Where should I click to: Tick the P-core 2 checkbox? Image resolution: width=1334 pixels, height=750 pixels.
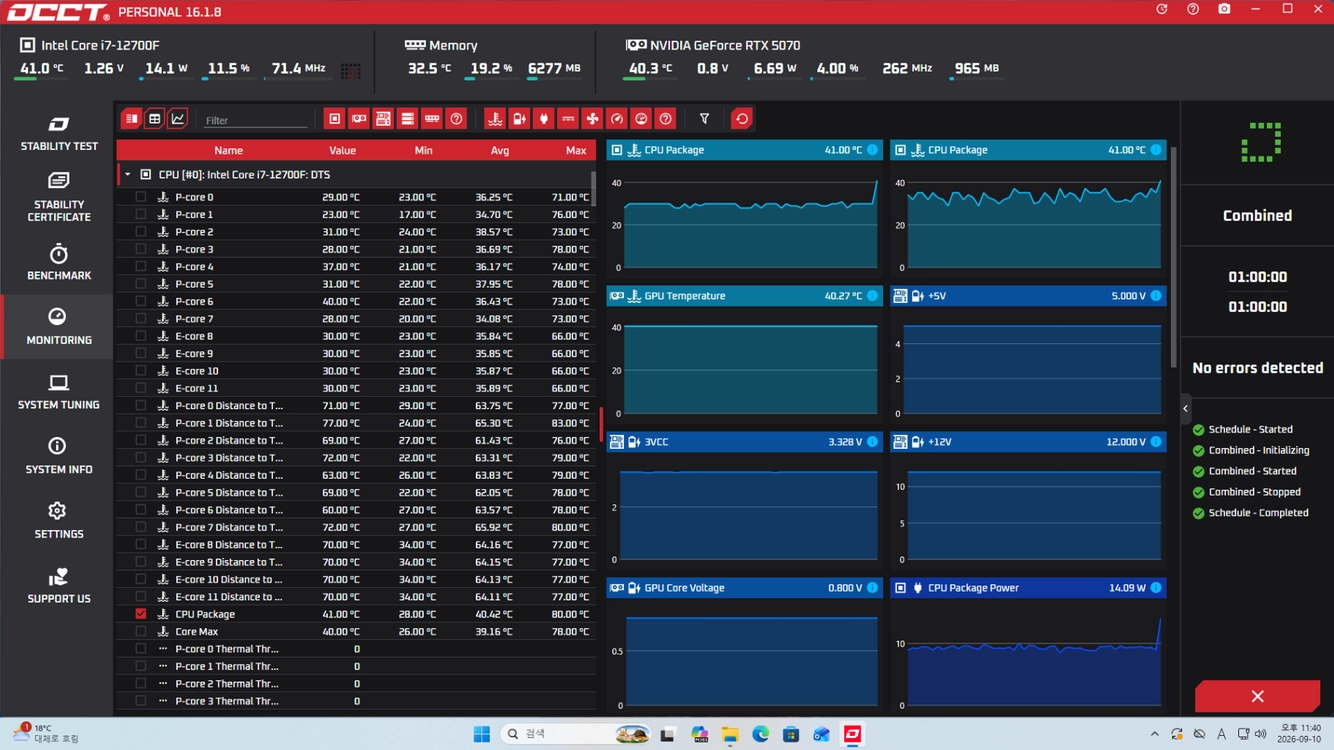click(x=141, y=232)
